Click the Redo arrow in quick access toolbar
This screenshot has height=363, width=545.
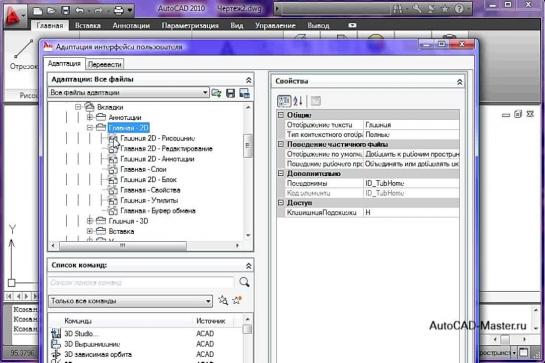click(x=99, y=11)
